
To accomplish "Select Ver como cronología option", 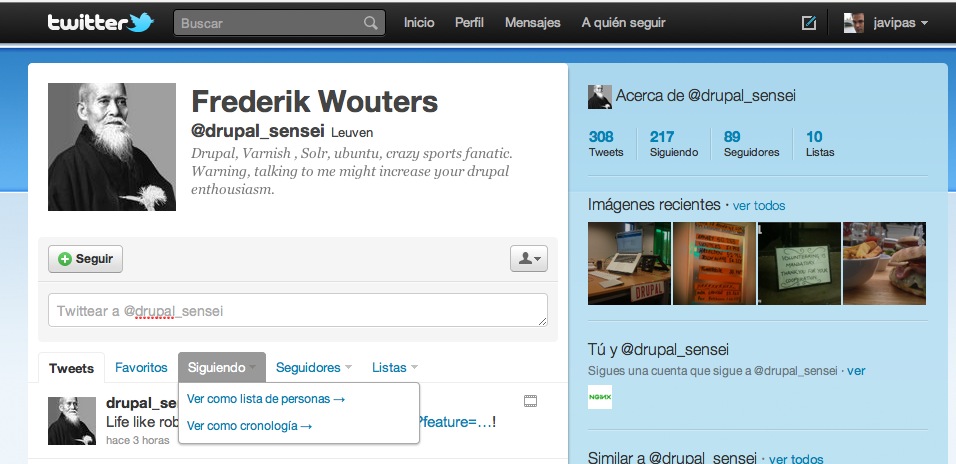I will [249, 426].
